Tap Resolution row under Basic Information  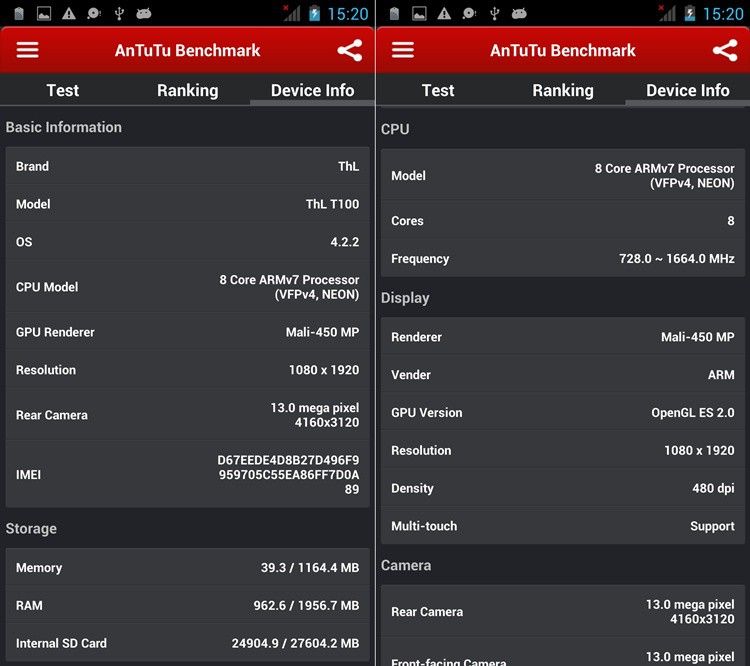click(188, 370)
